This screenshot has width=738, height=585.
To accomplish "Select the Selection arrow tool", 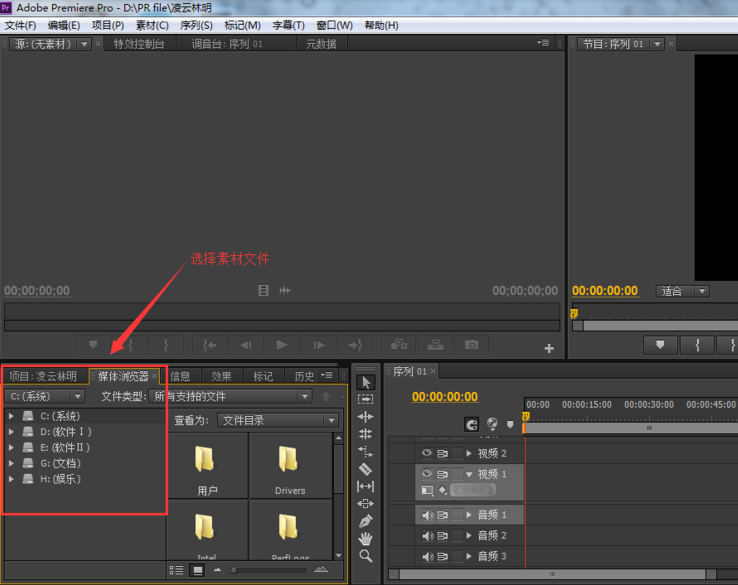I will pyautogui.click(x=366, y=382).
